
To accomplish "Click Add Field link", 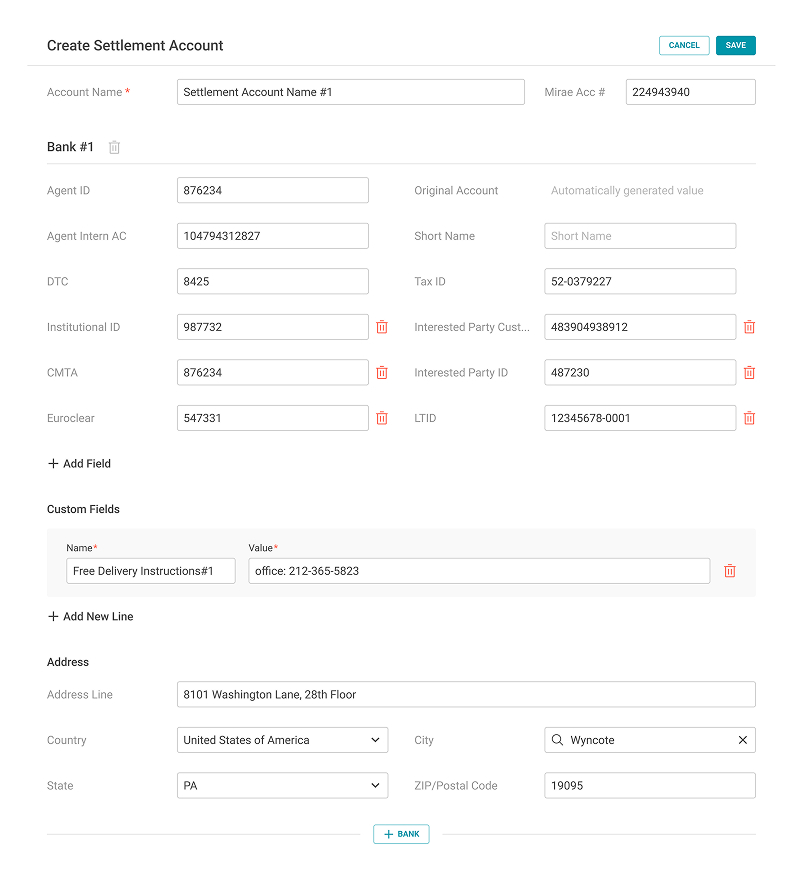I will 79,463.
